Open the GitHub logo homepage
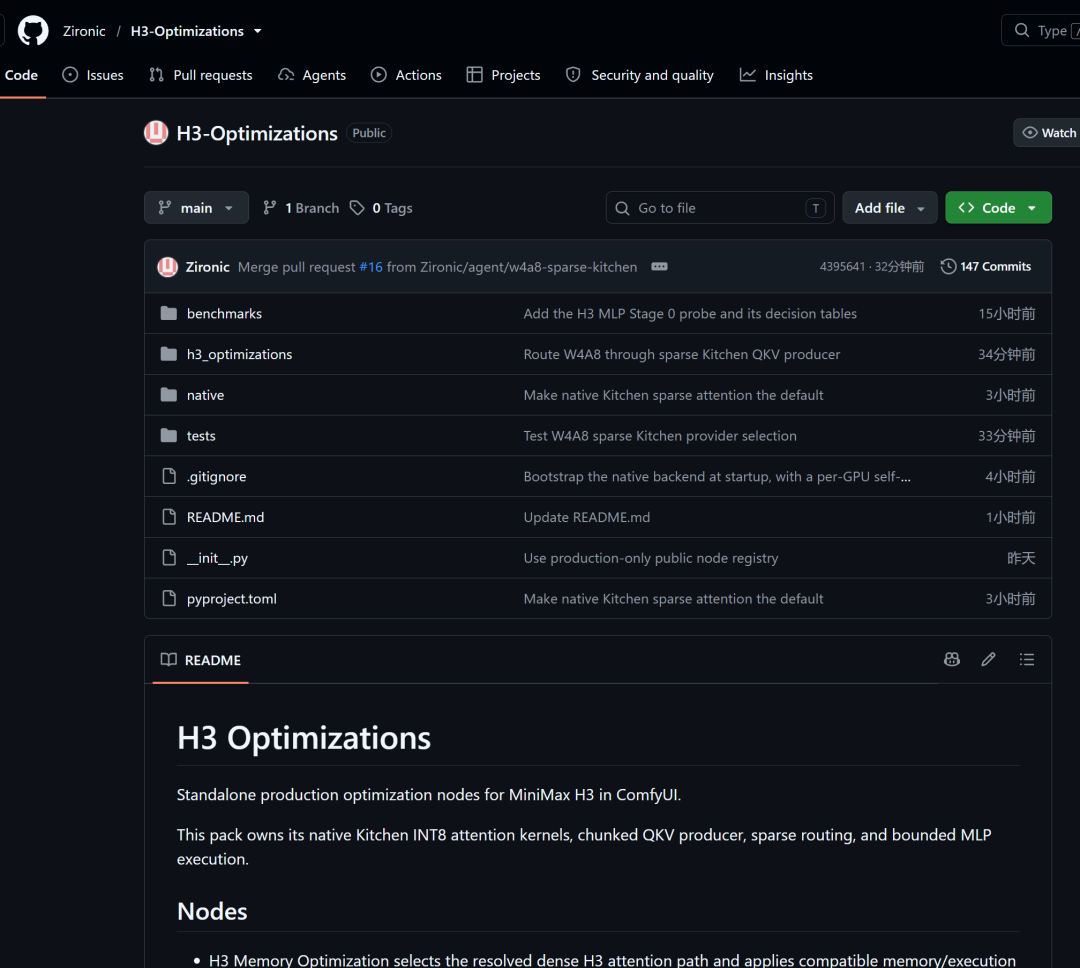The width and height of the screenshot is (1080, 968). click(x=33, y=31)
